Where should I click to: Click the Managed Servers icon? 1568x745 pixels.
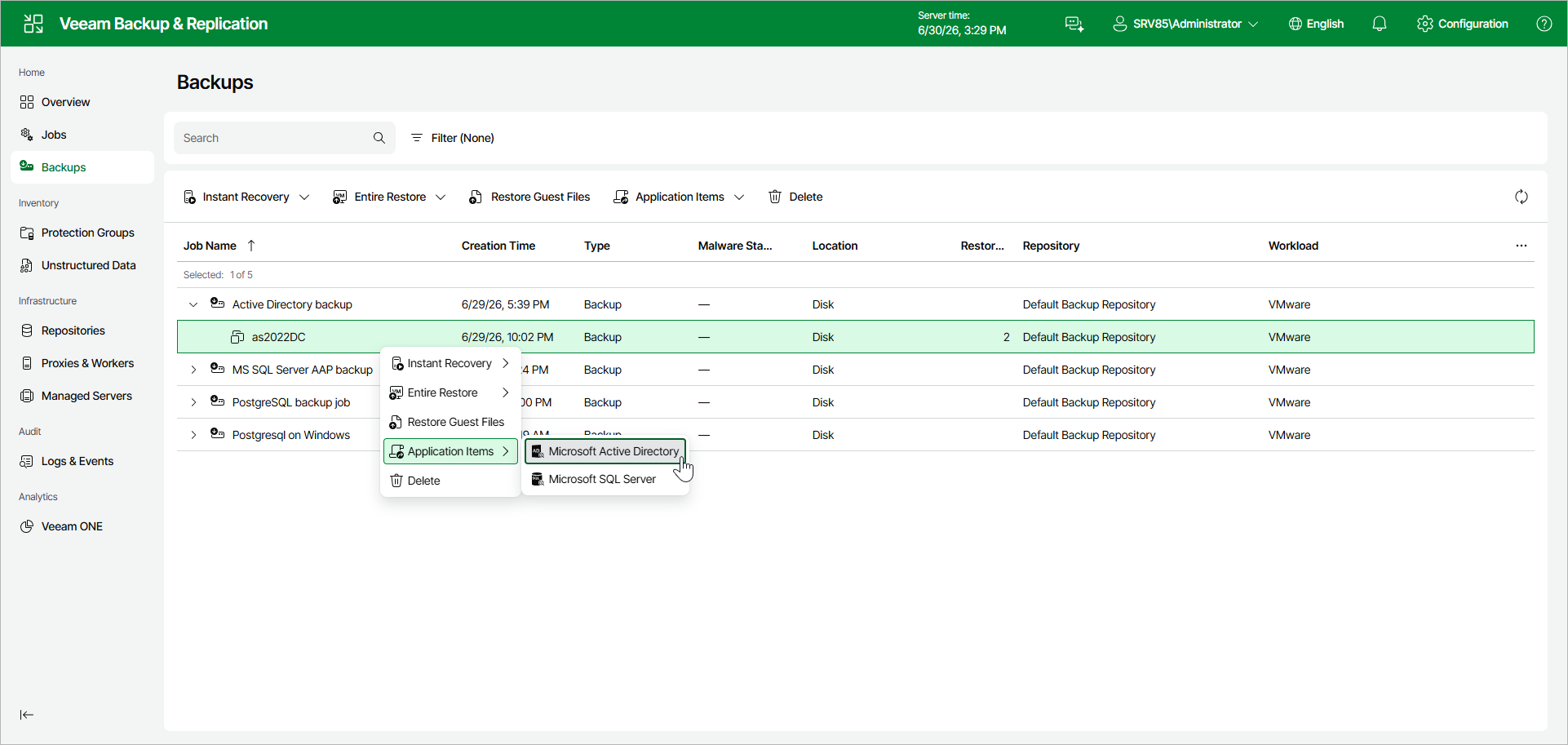[27, 396]
